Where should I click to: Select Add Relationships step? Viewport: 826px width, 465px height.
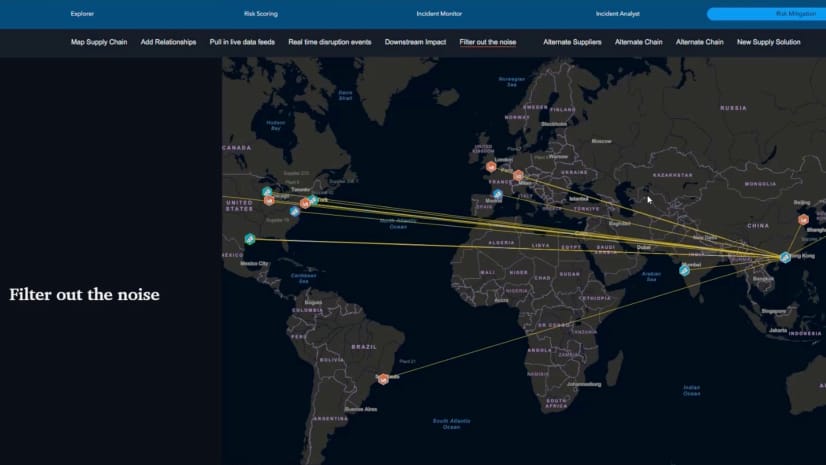click(x=168, y=42)
